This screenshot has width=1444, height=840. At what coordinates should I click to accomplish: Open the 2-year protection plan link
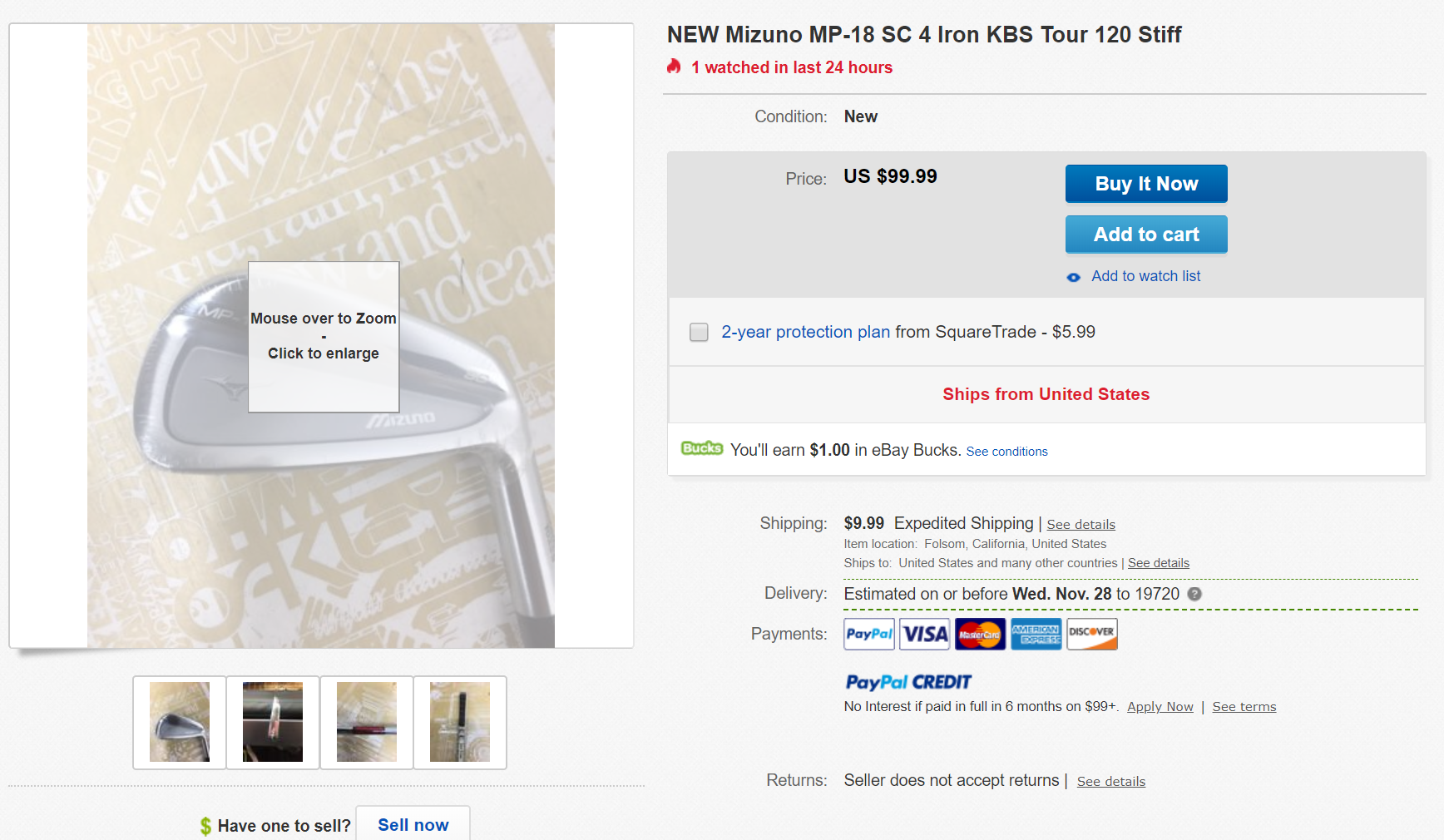tap(805, 332)
